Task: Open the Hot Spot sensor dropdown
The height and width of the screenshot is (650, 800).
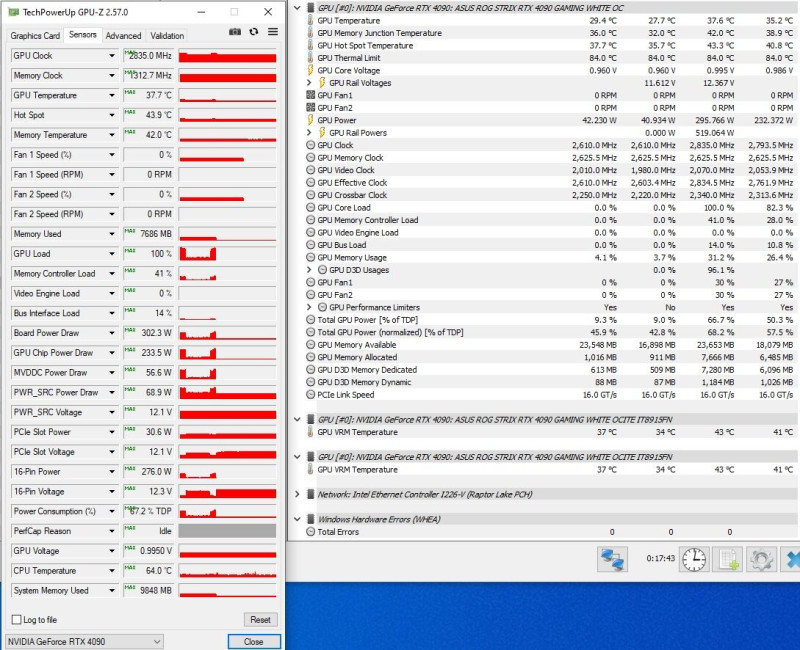Action: [112, 115]
